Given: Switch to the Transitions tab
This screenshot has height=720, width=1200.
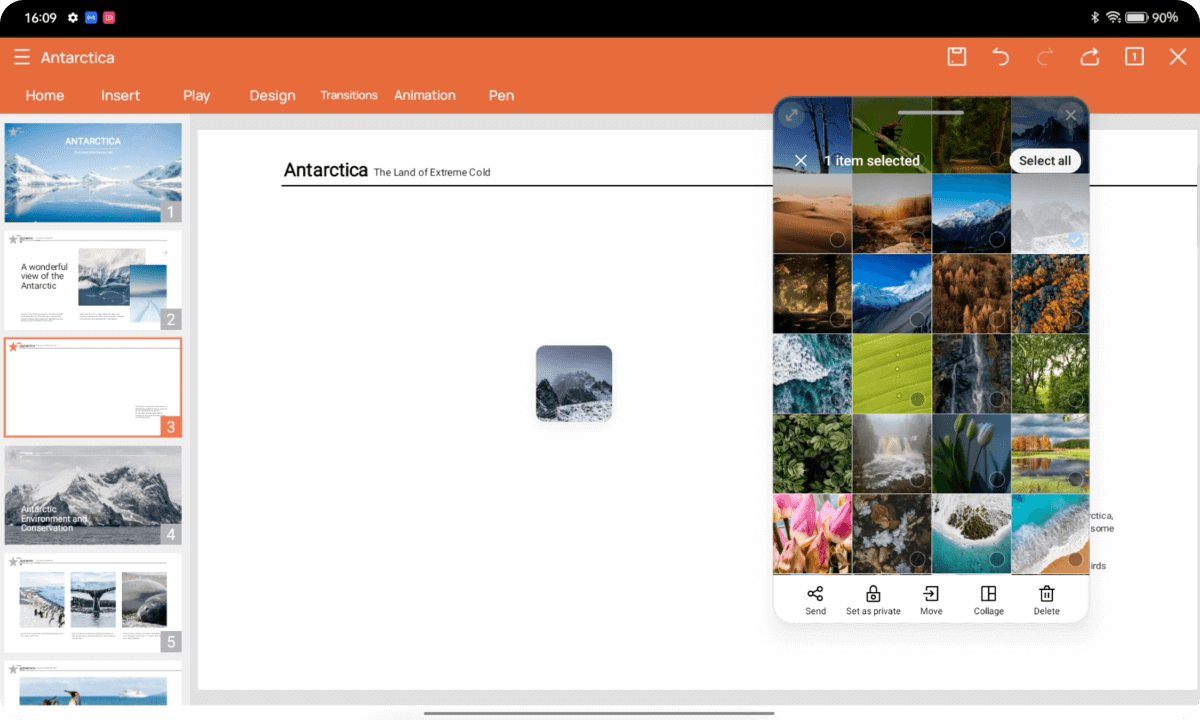Looking at the screenshot, I should (x=349, y=95).
